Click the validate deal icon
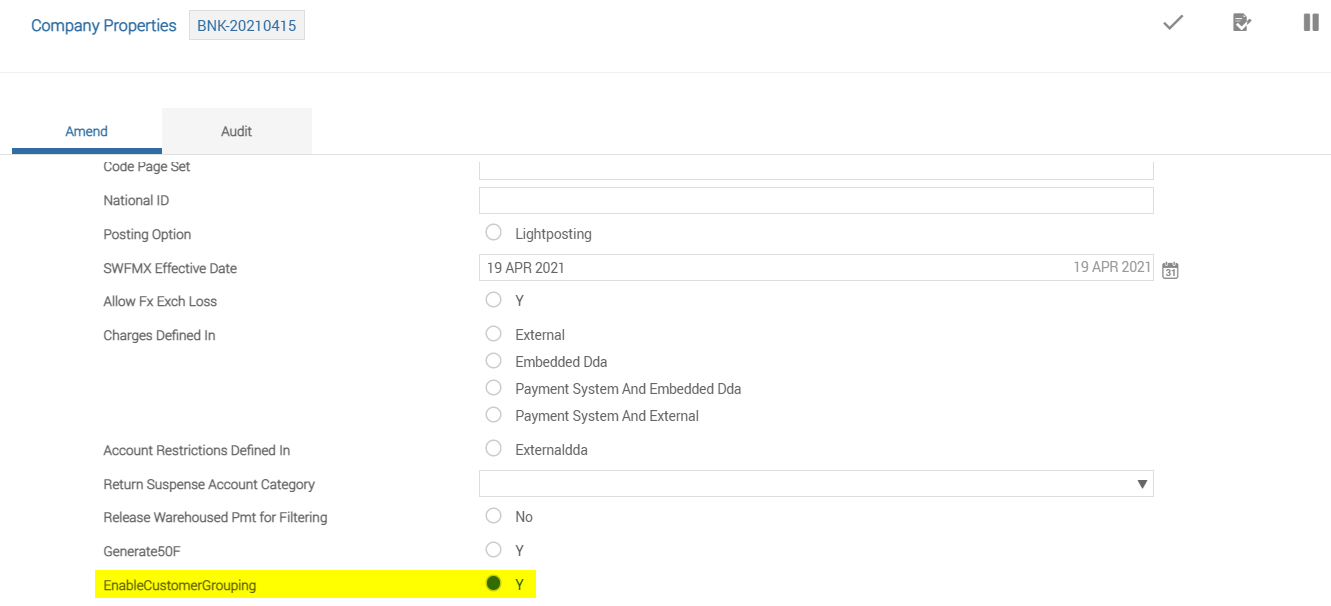 1242,23
